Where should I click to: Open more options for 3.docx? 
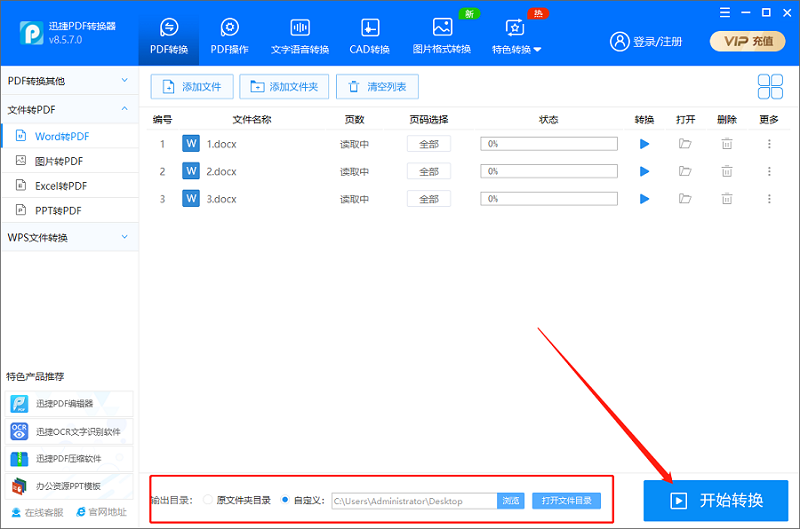tap(769, 198)
